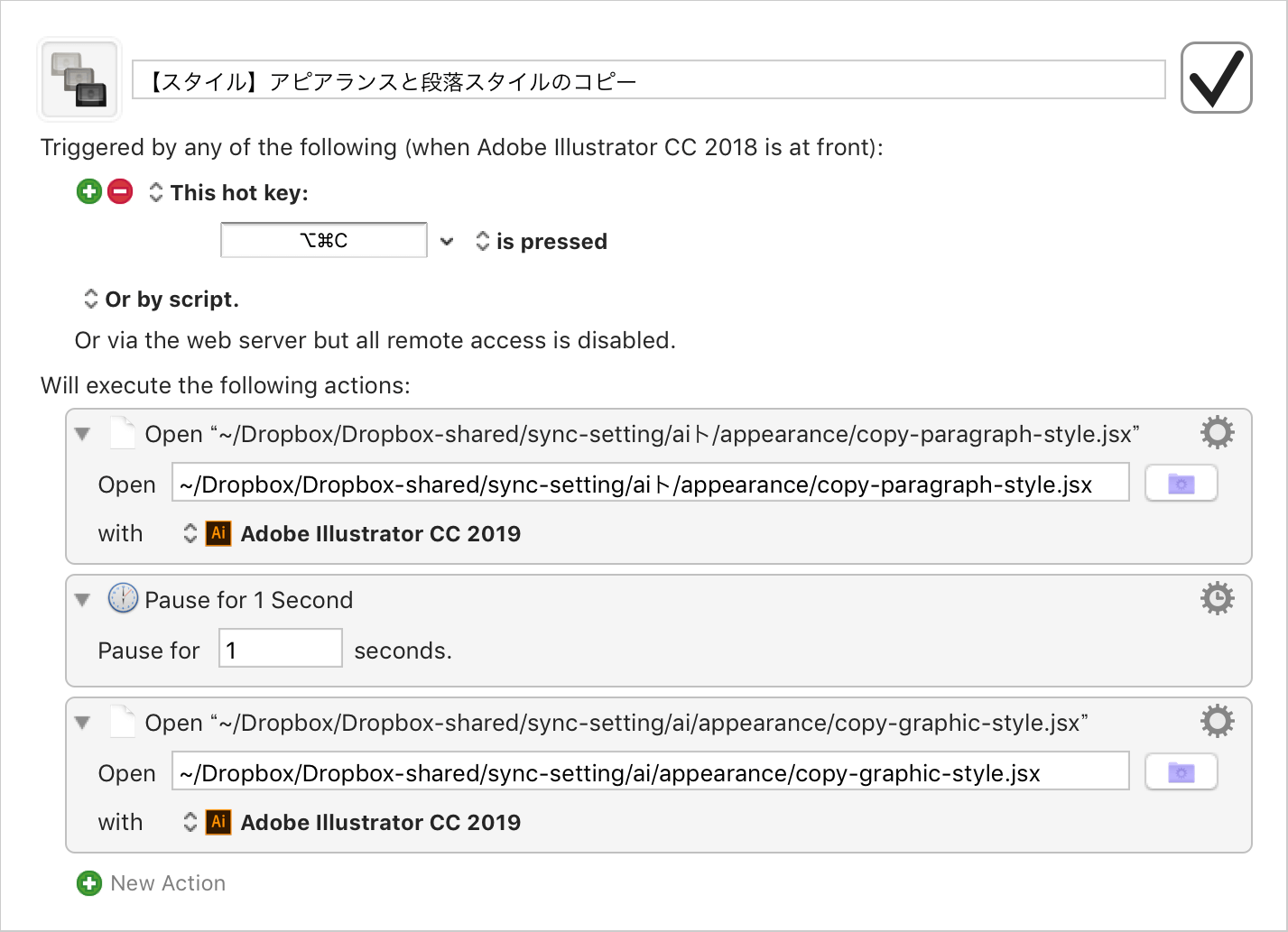Collapse the copy-graphic-style Open action
Image resolution: width=1288 pixels, height=932 pixels.
pyautogui.click(x=83, y=723)
